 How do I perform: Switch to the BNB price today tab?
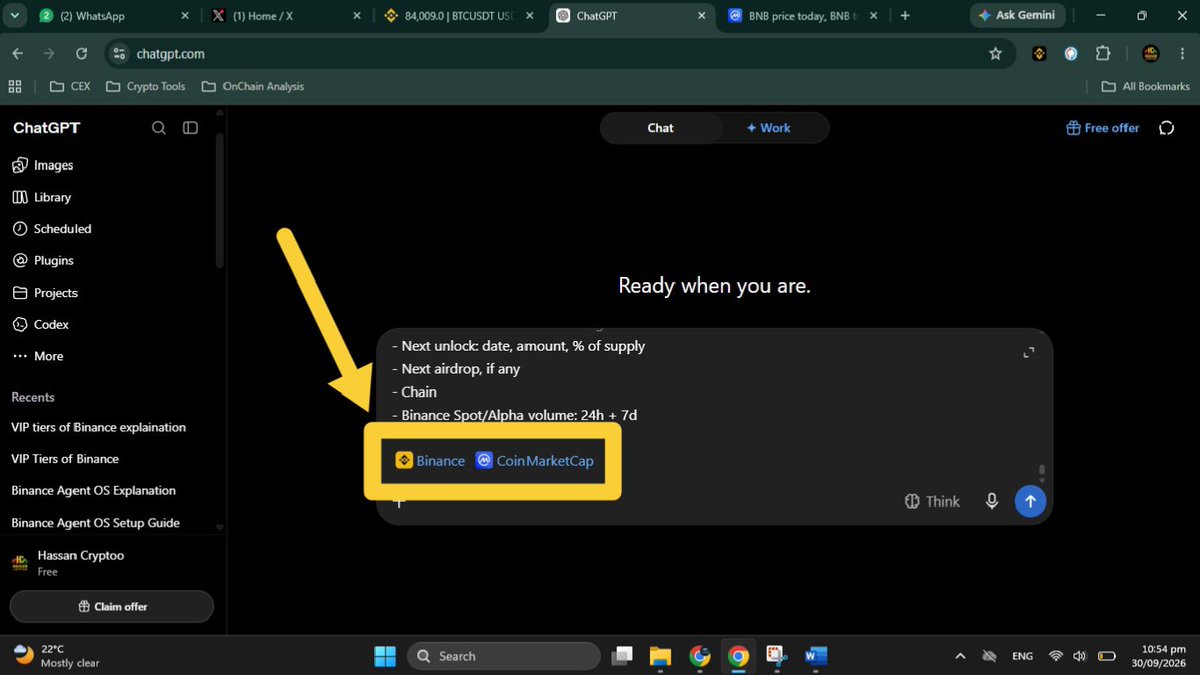coord(802,16)
